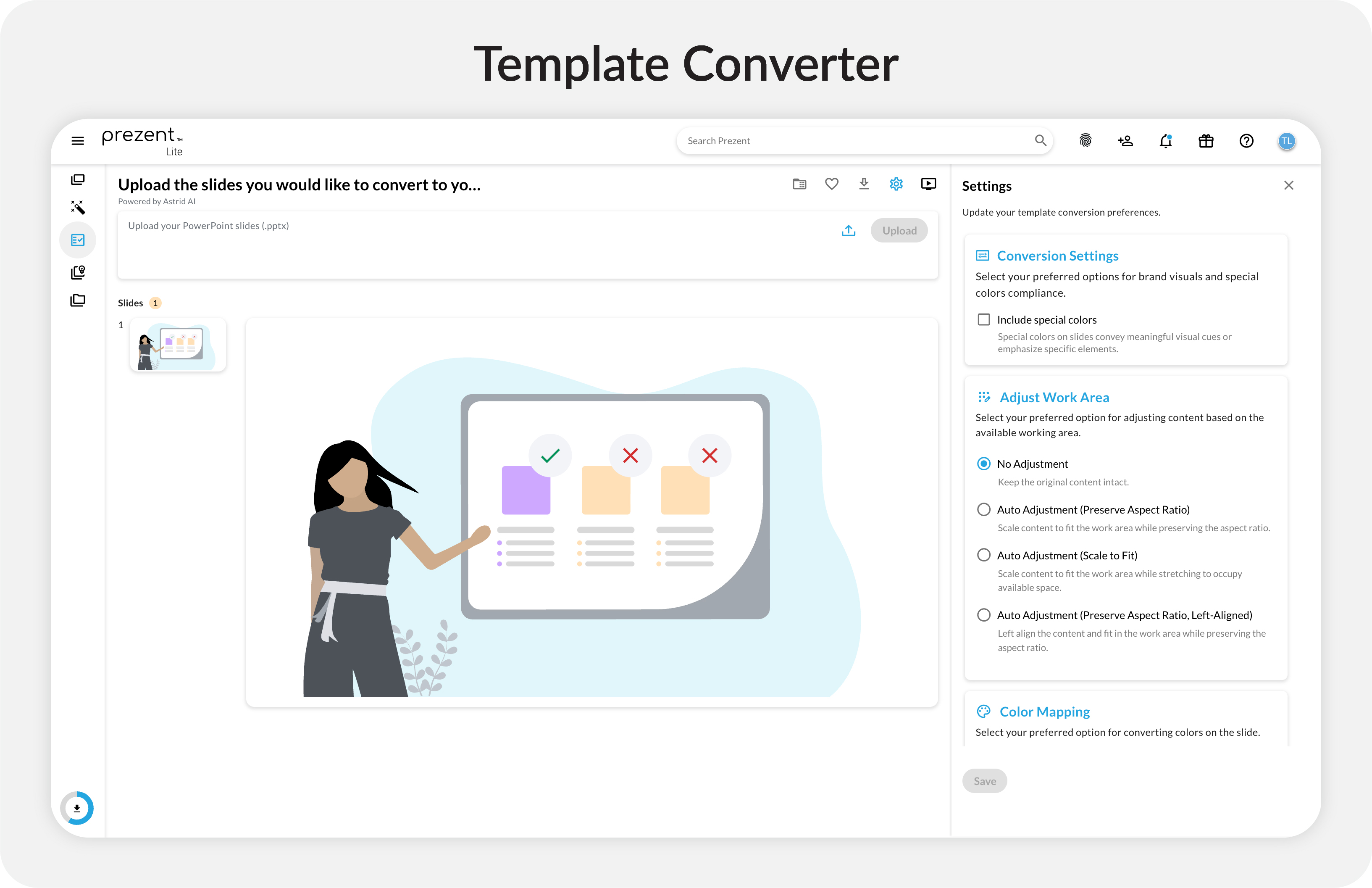Click the download progress circle indicator
Screen dimensions: 1372x888
coord(76,808)
